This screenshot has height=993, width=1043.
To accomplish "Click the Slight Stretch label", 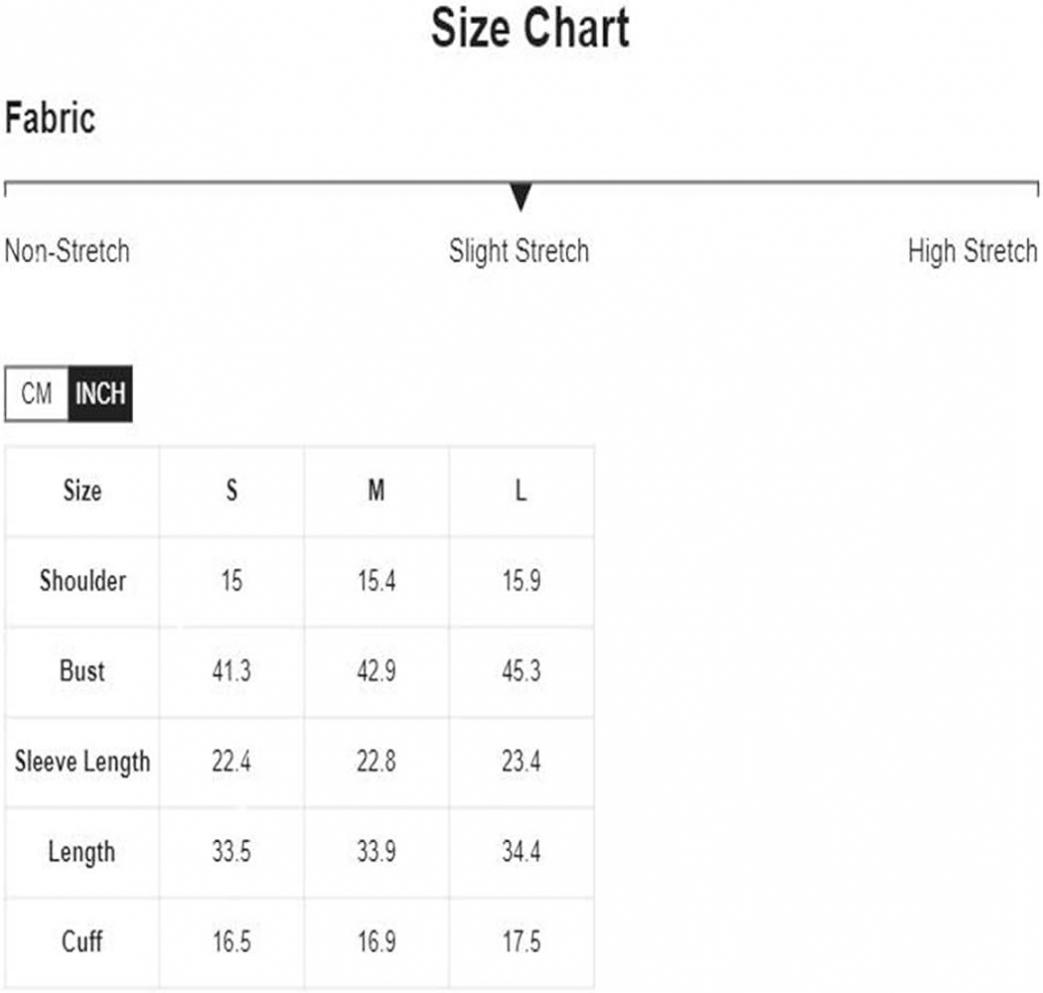I will coord(519,251).
